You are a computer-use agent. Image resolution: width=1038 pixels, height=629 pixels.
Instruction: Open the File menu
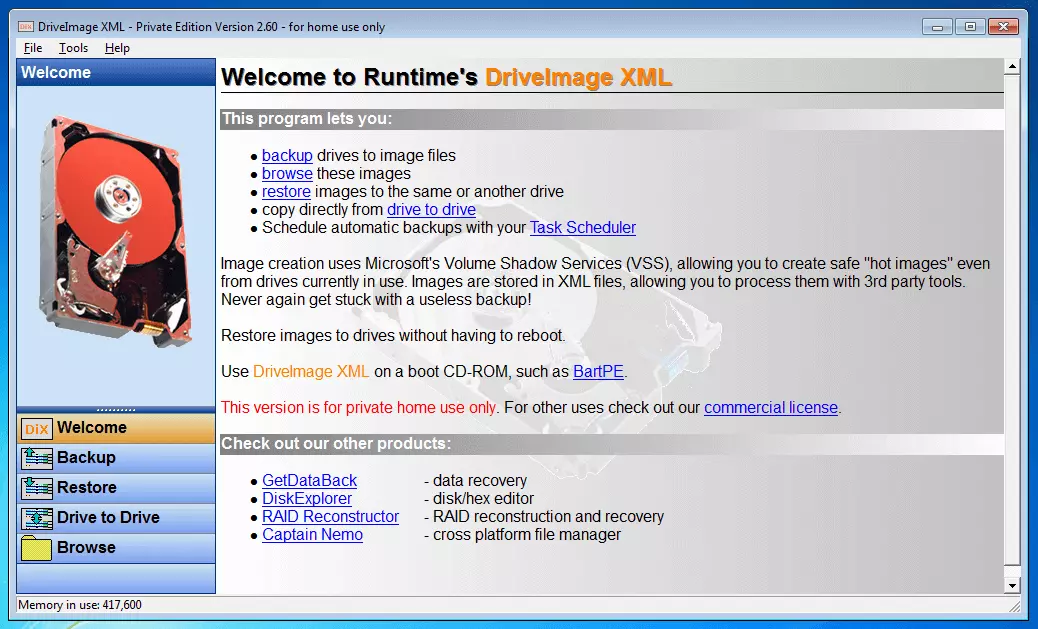point(32,48)
